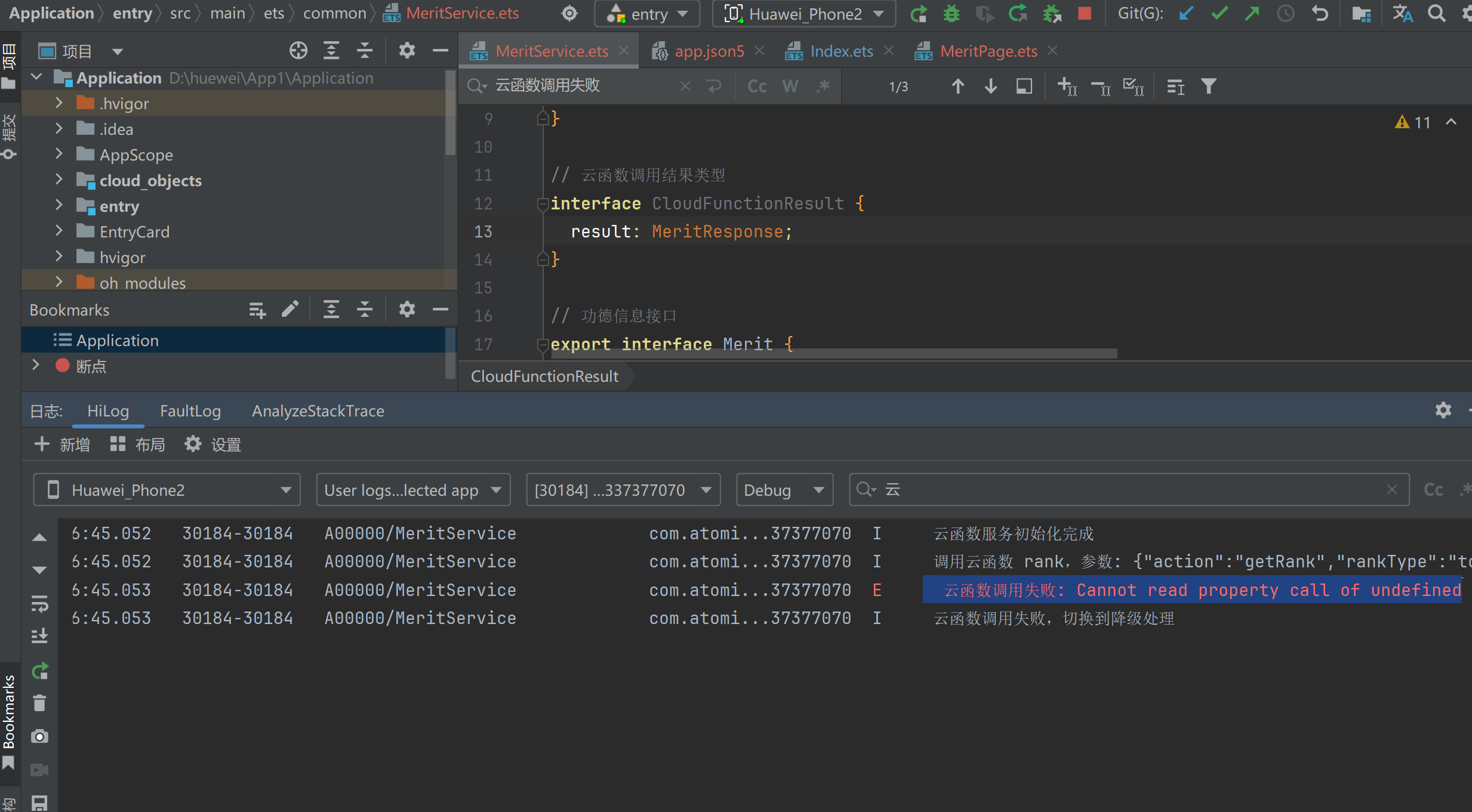Click the screenshot camera icon in log panel
This screenshot has height=812, width=1472.
coord(39,736)
